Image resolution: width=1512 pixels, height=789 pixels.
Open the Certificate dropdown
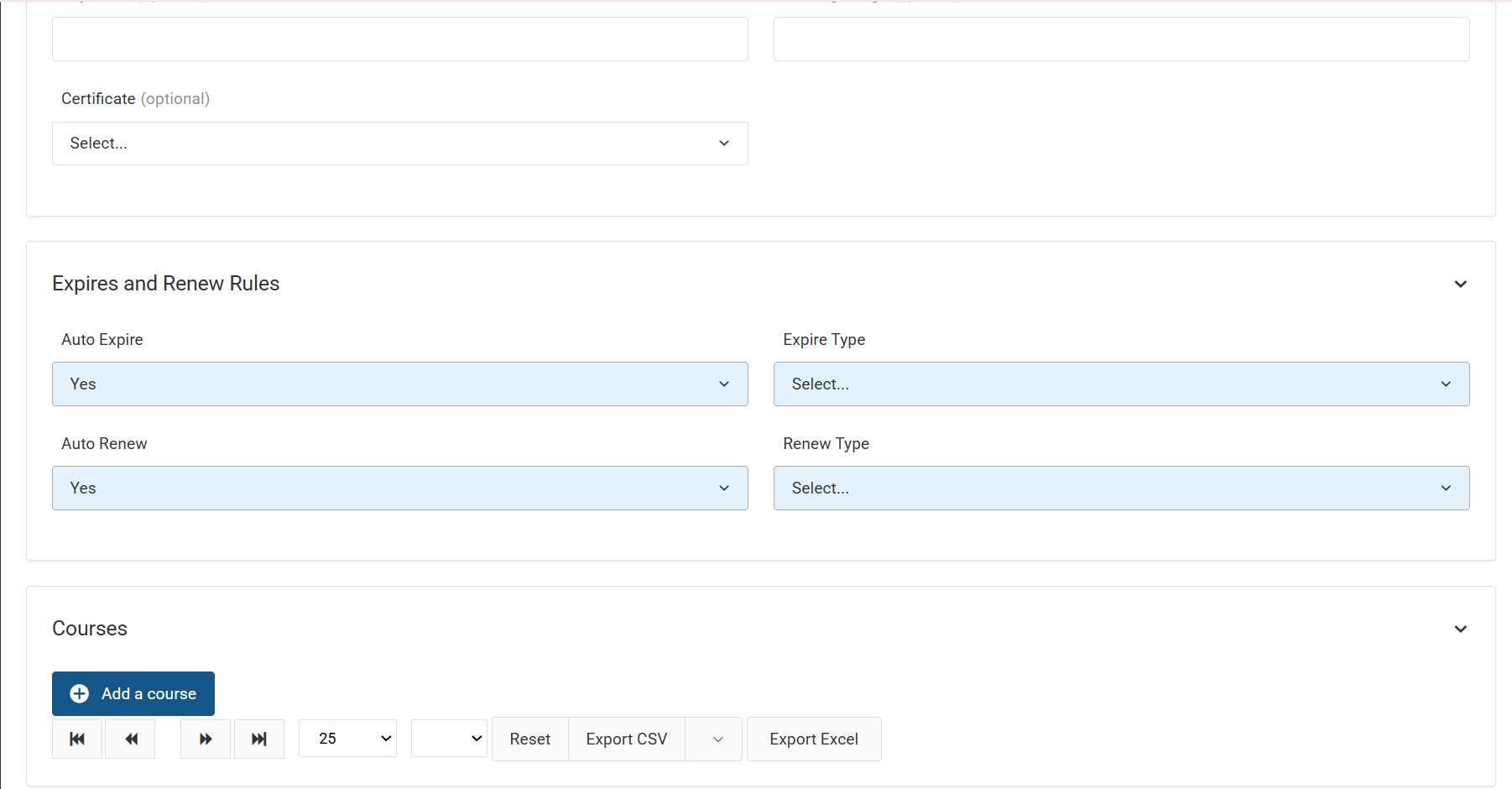[x=399, y=144]
